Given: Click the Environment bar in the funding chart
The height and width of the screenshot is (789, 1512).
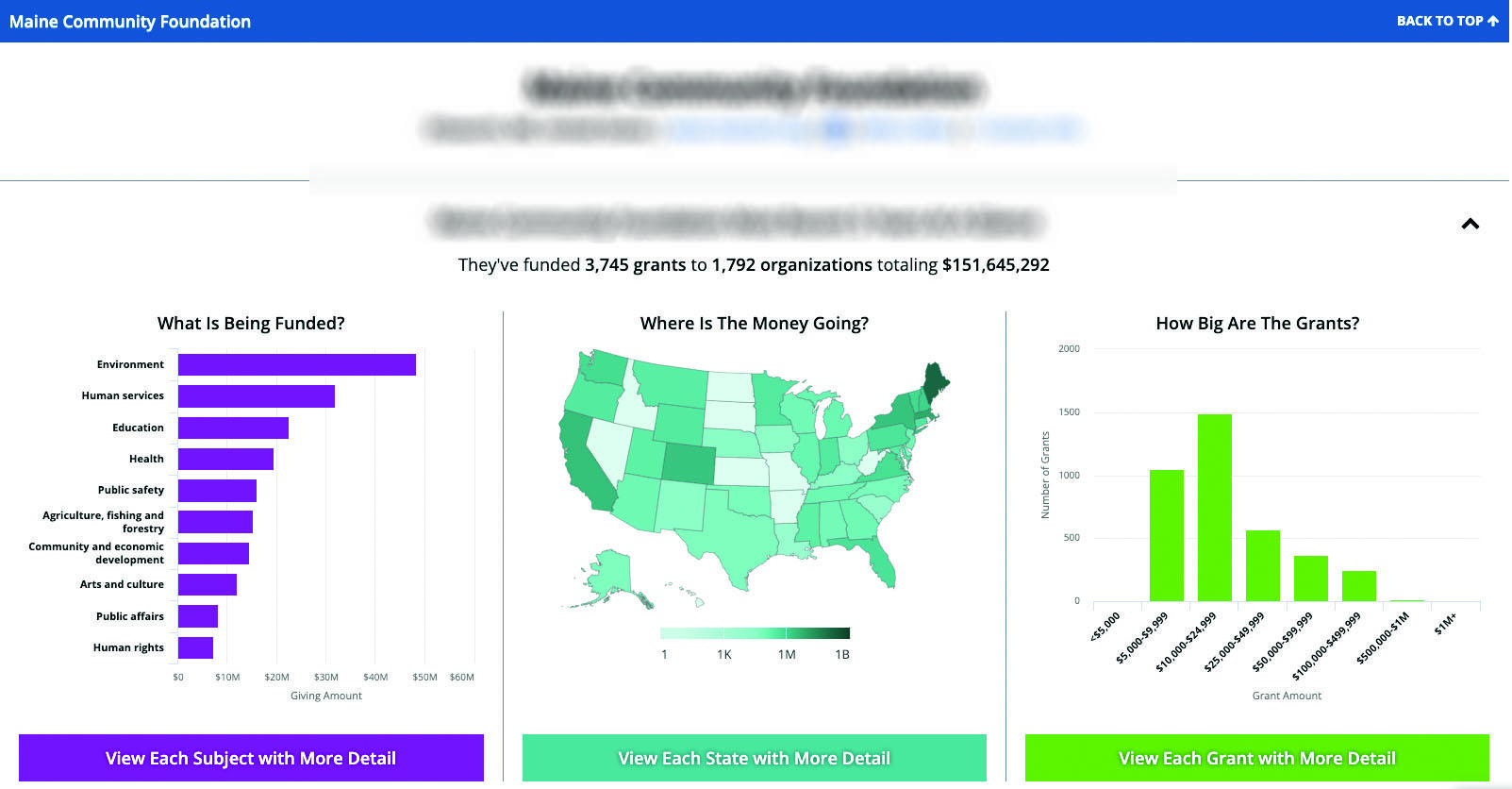Looking at the screenshot, I should [296, 365].
